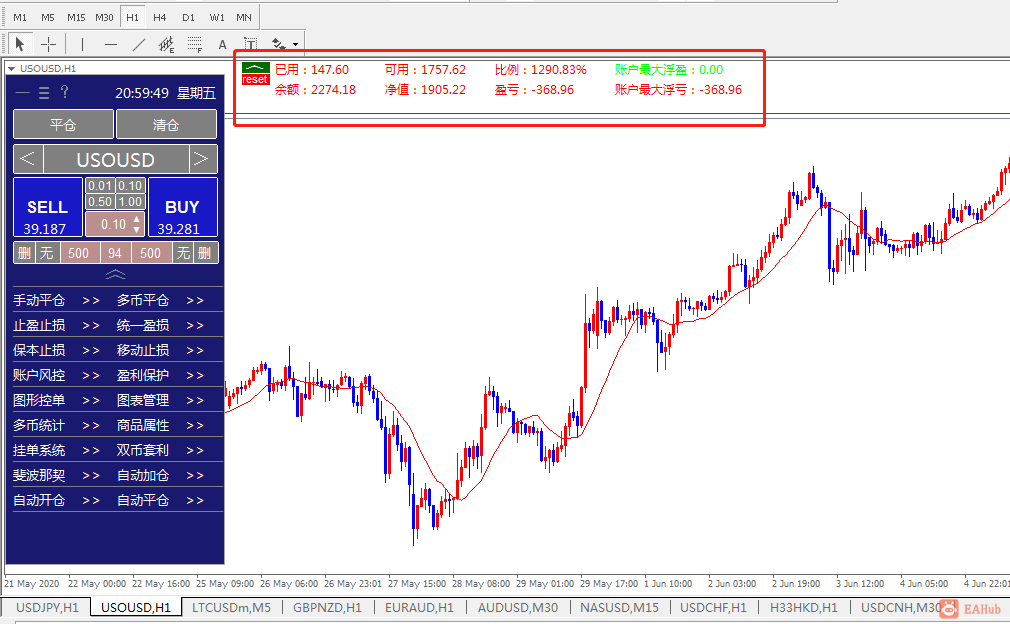Image resolution: width=1010 pixels, height=624 pixels.
Task: Select the text label tool
Action: click(x=251, y=44)
